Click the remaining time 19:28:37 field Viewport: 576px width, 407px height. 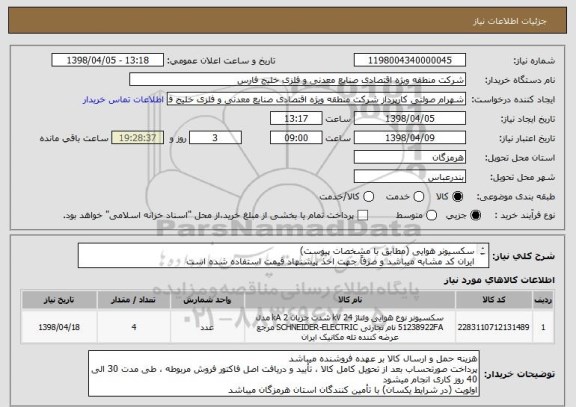click(138, 138)
